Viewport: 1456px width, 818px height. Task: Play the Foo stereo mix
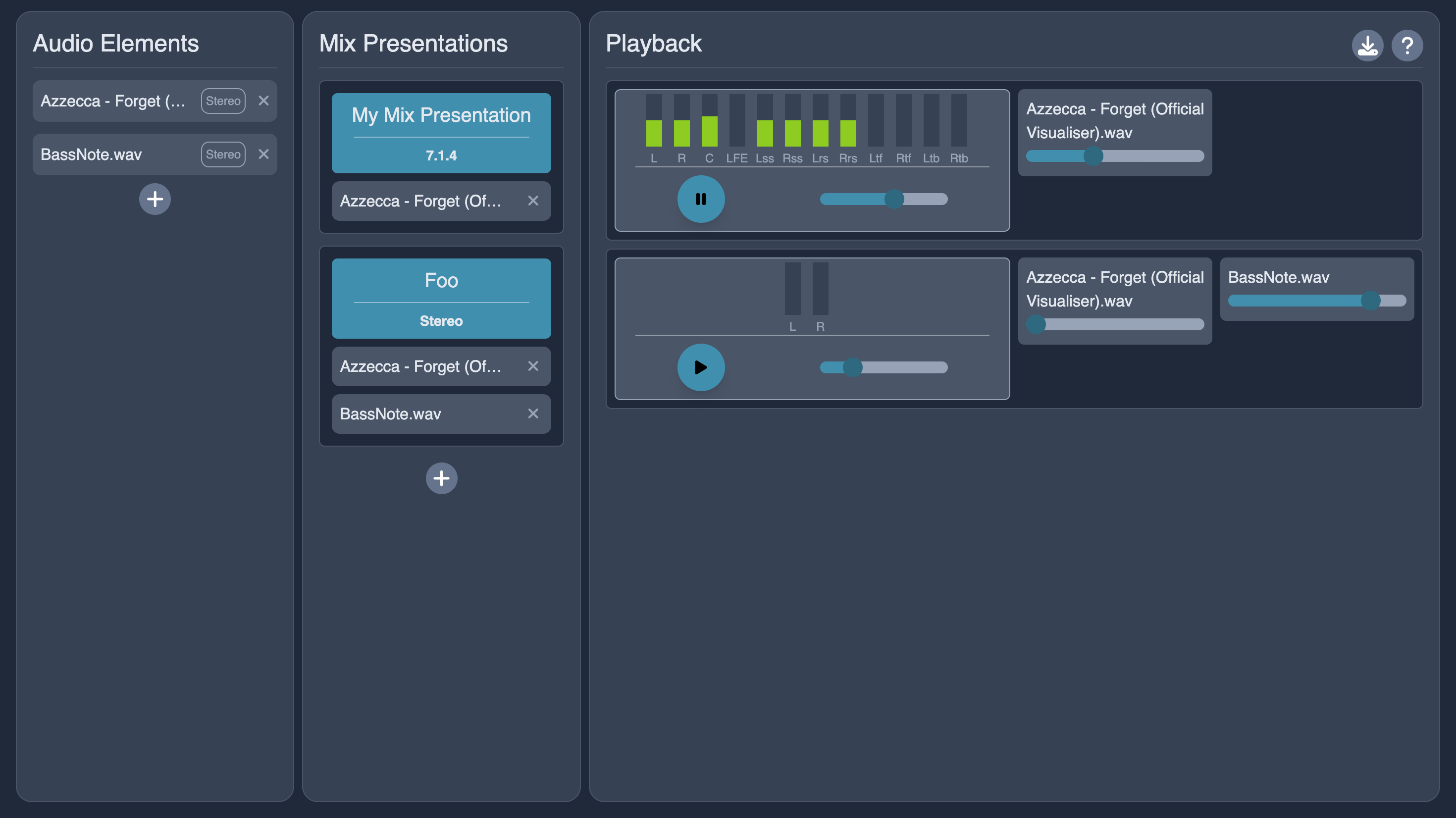click(700, 367)
